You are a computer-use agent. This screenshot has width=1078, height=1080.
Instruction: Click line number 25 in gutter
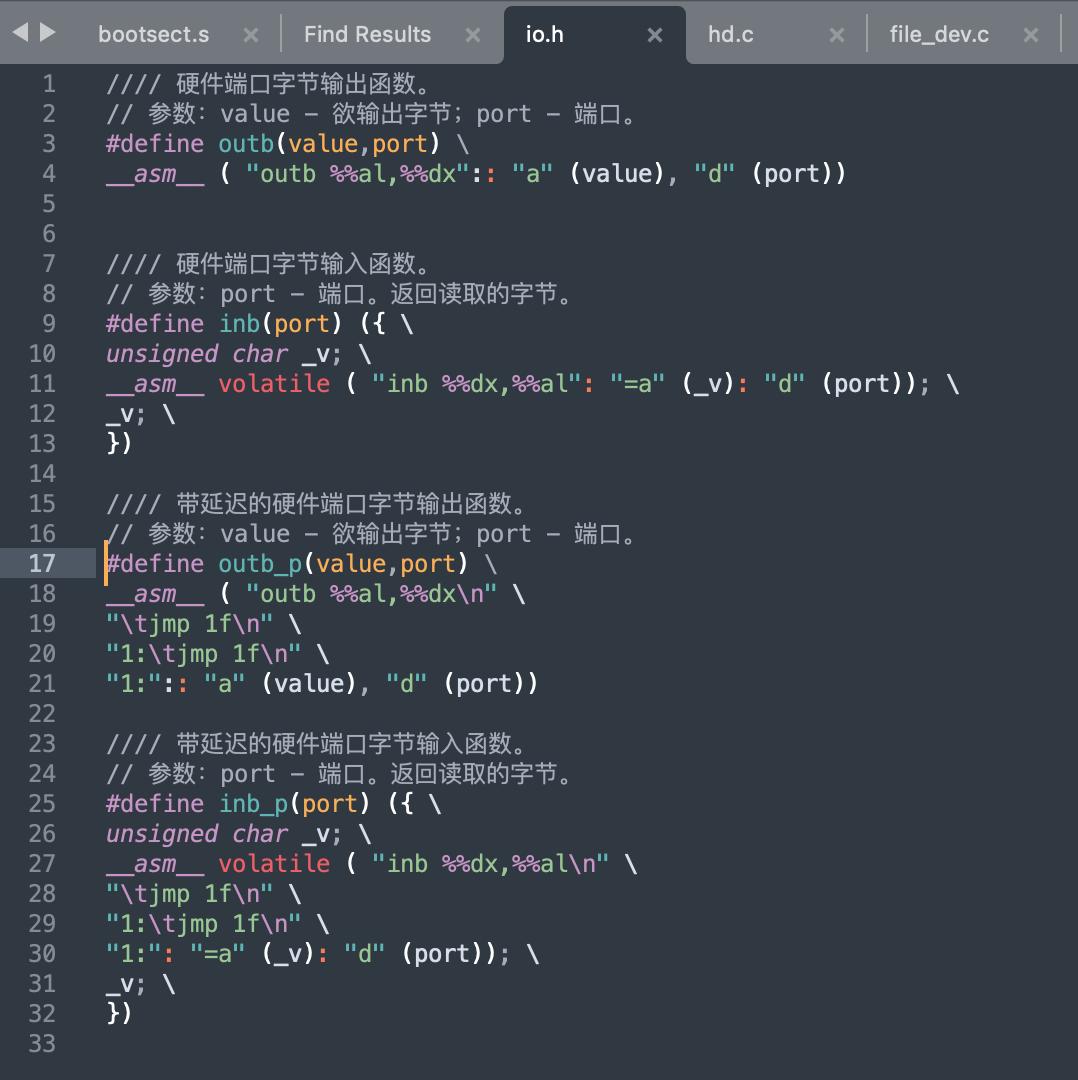(x=42, y=804)
